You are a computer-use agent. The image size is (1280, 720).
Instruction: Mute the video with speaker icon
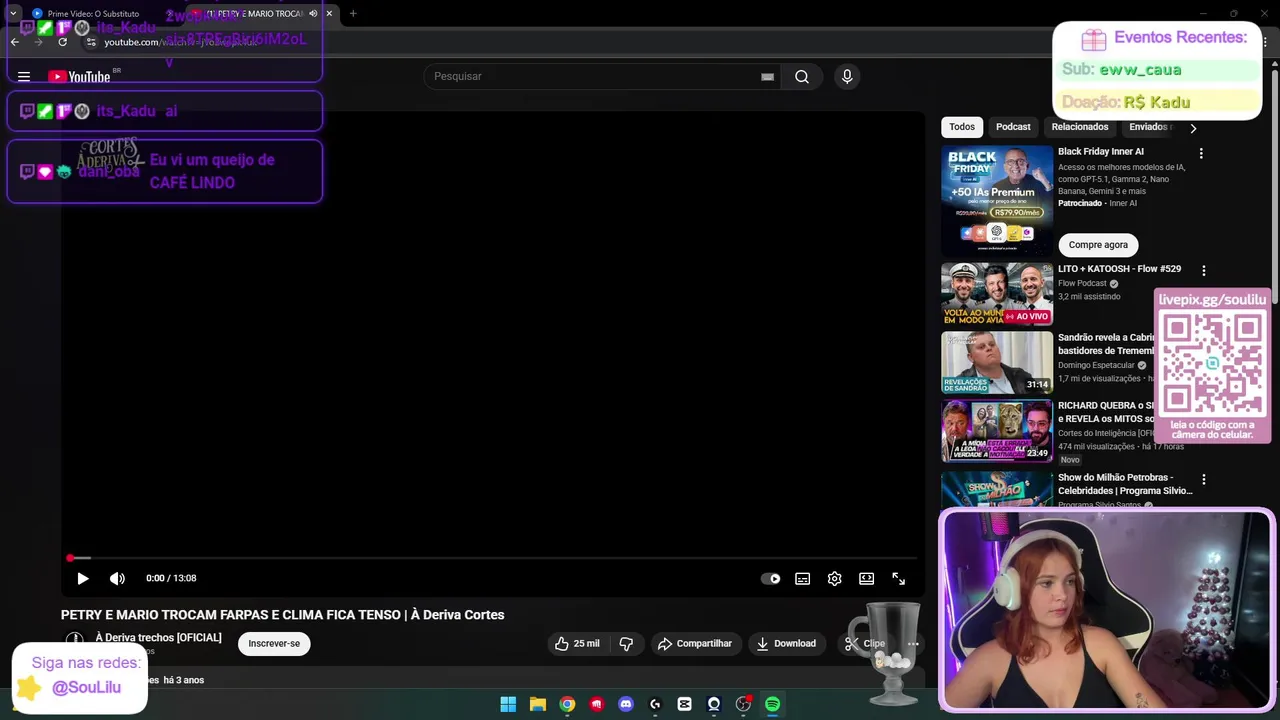point(117,578)
